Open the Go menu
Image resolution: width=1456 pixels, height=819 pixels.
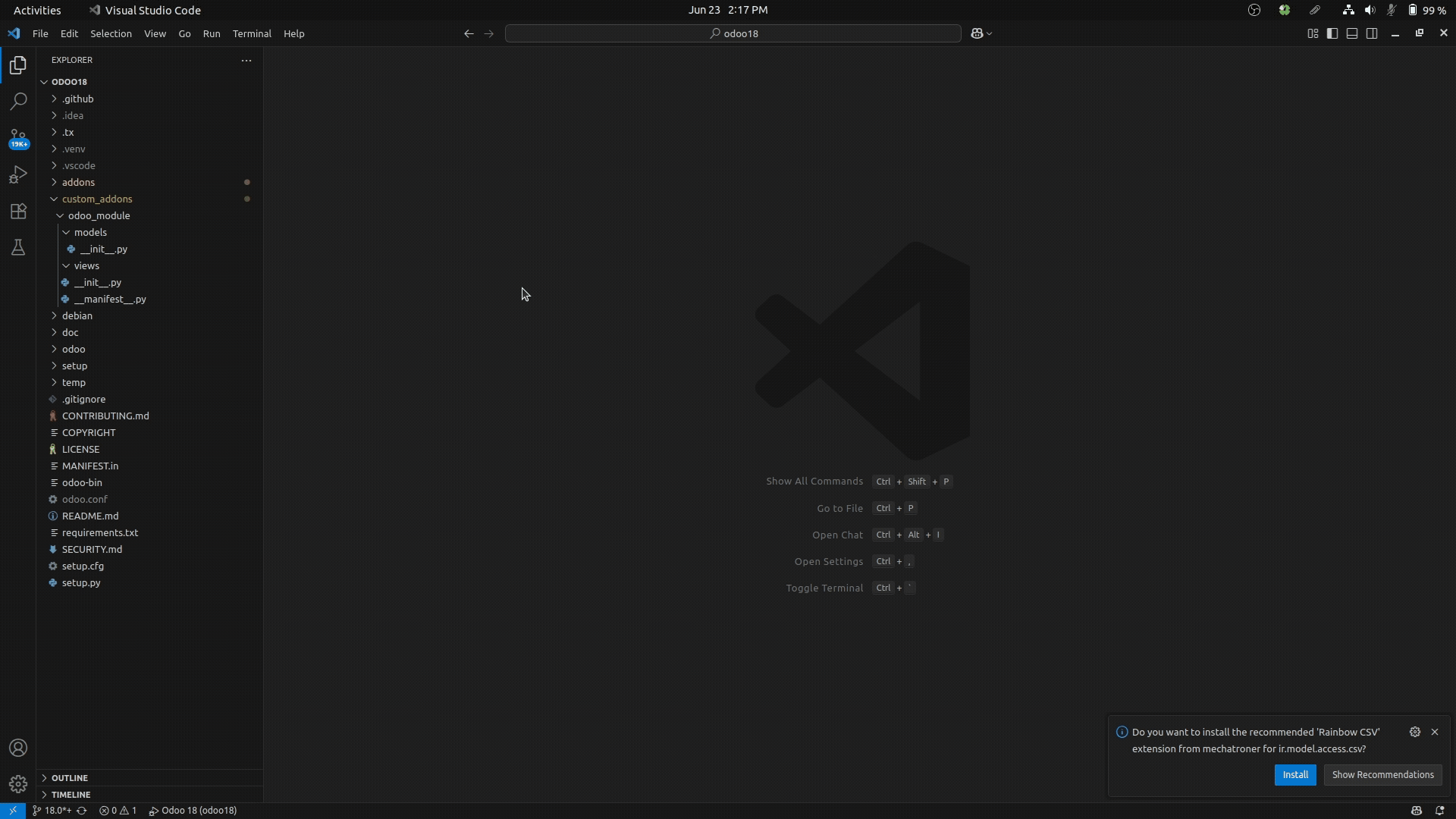coord(184,33)
